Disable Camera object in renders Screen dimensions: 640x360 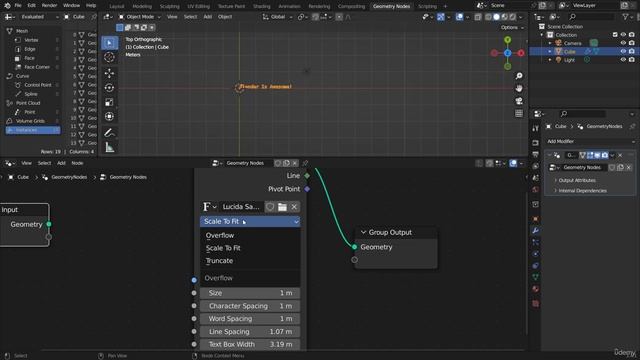(x=631, y=43)
